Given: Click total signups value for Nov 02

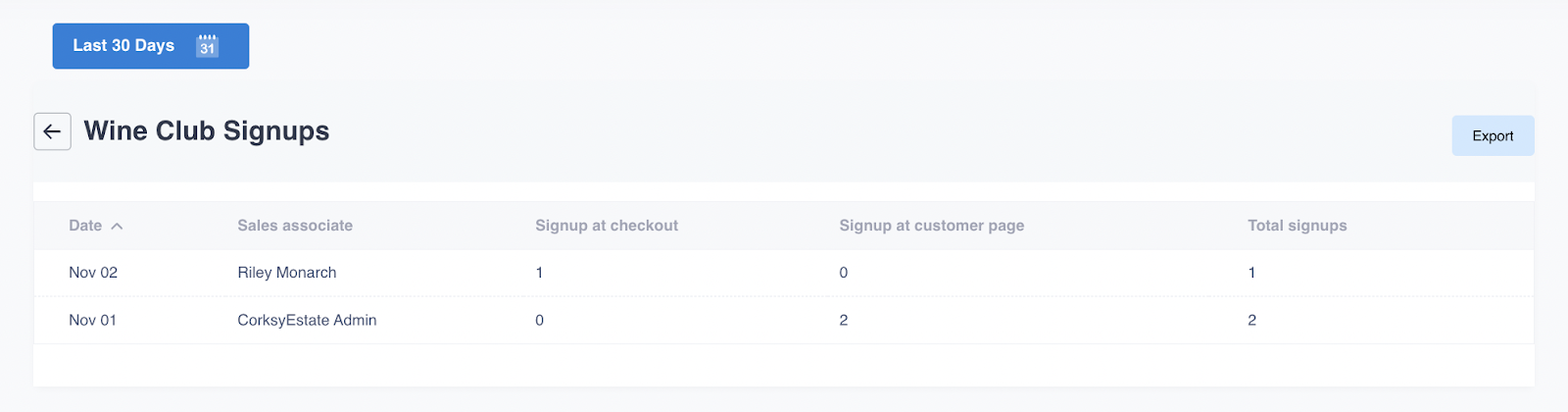Looking at the screenshot, I should pos(1251,273).
